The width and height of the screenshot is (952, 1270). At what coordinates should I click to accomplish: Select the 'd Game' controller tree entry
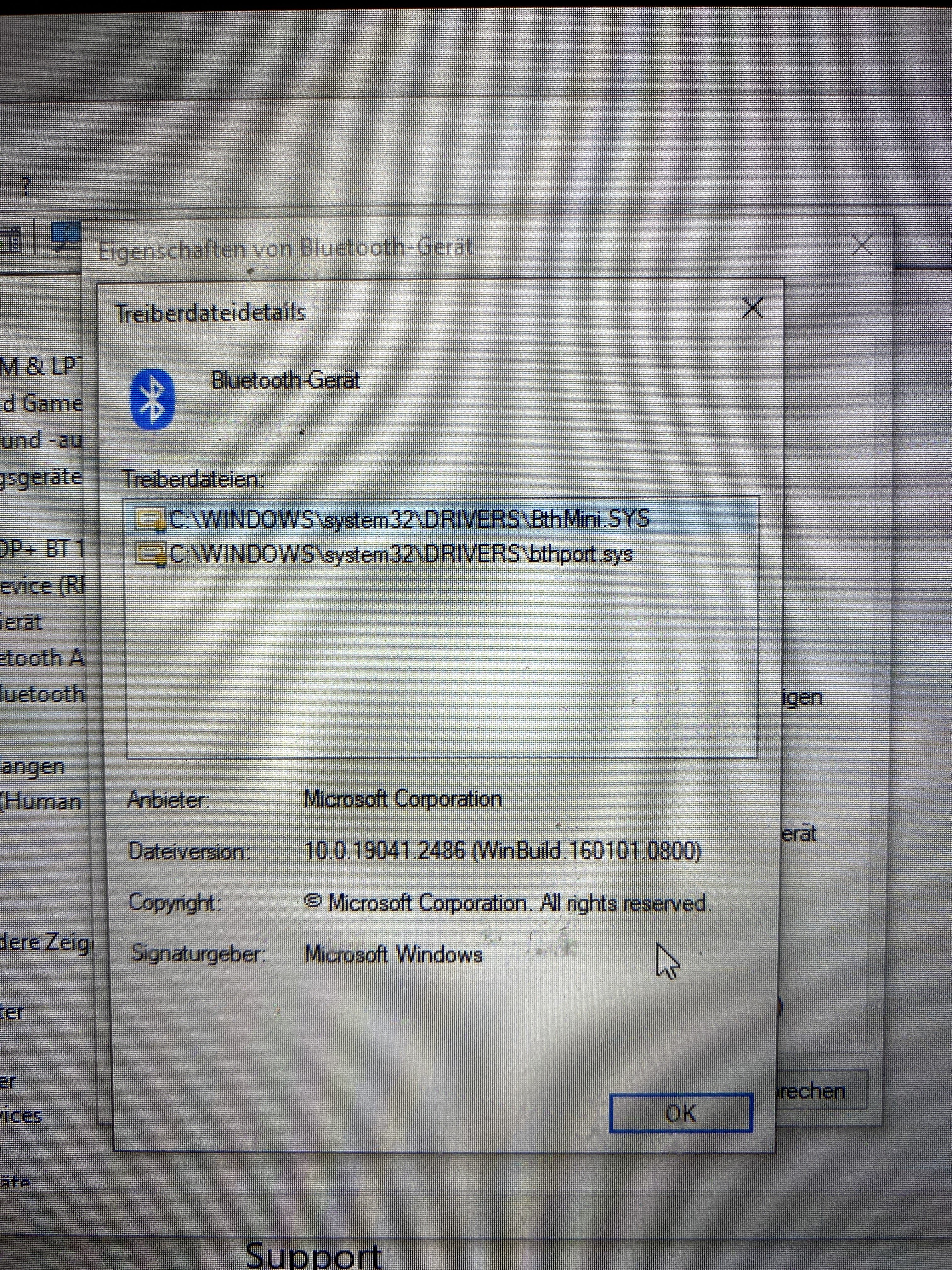coord(41,403)
